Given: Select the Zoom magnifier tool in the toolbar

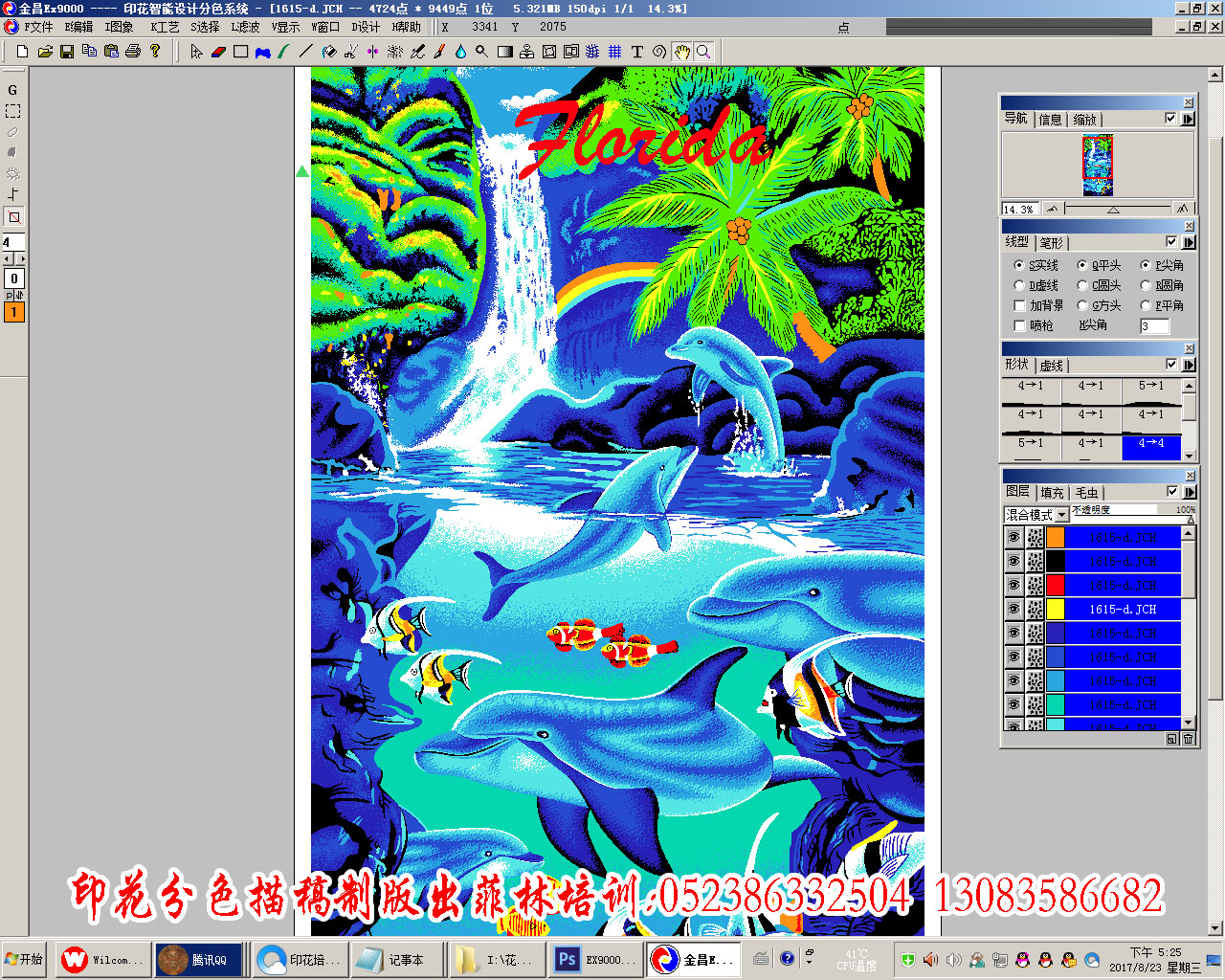Looking at the screenshot, I should click(703, 52).
